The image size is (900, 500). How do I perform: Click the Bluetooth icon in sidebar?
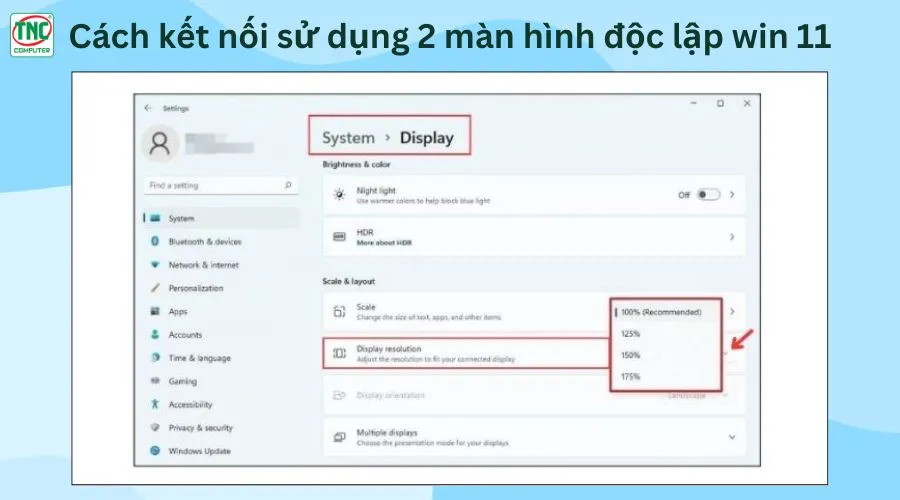click(155, 241)
